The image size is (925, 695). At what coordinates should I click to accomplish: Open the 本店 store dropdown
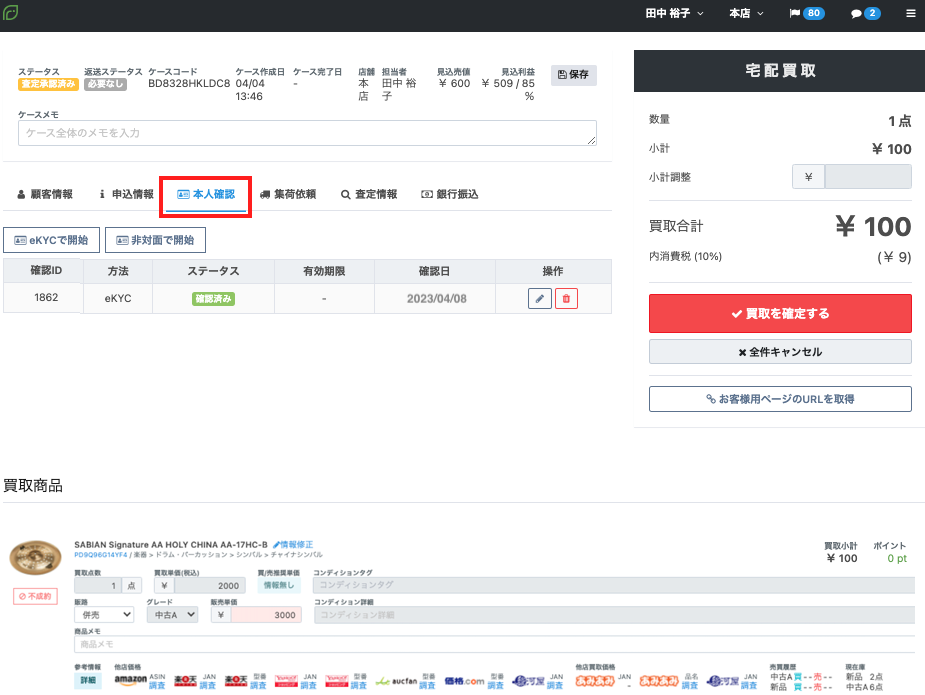pyautogui.click(x=746, y=13)
